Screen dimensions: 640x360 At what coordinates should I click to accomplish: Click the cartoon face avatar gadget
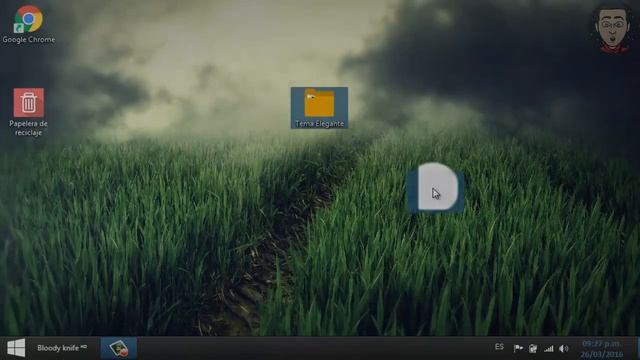click(x=612, y=30)
